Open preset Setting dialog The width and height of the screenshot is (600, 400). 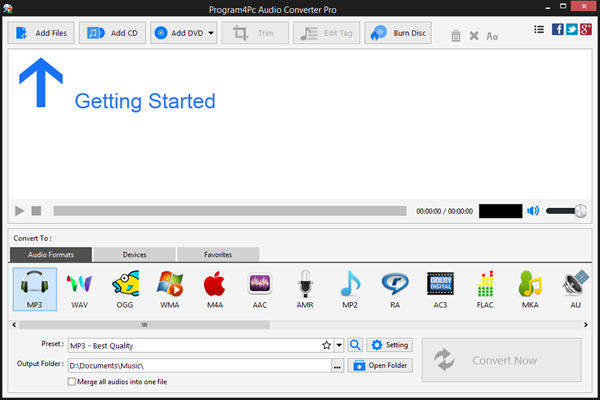pyautogui.click(x=390, y=345)
